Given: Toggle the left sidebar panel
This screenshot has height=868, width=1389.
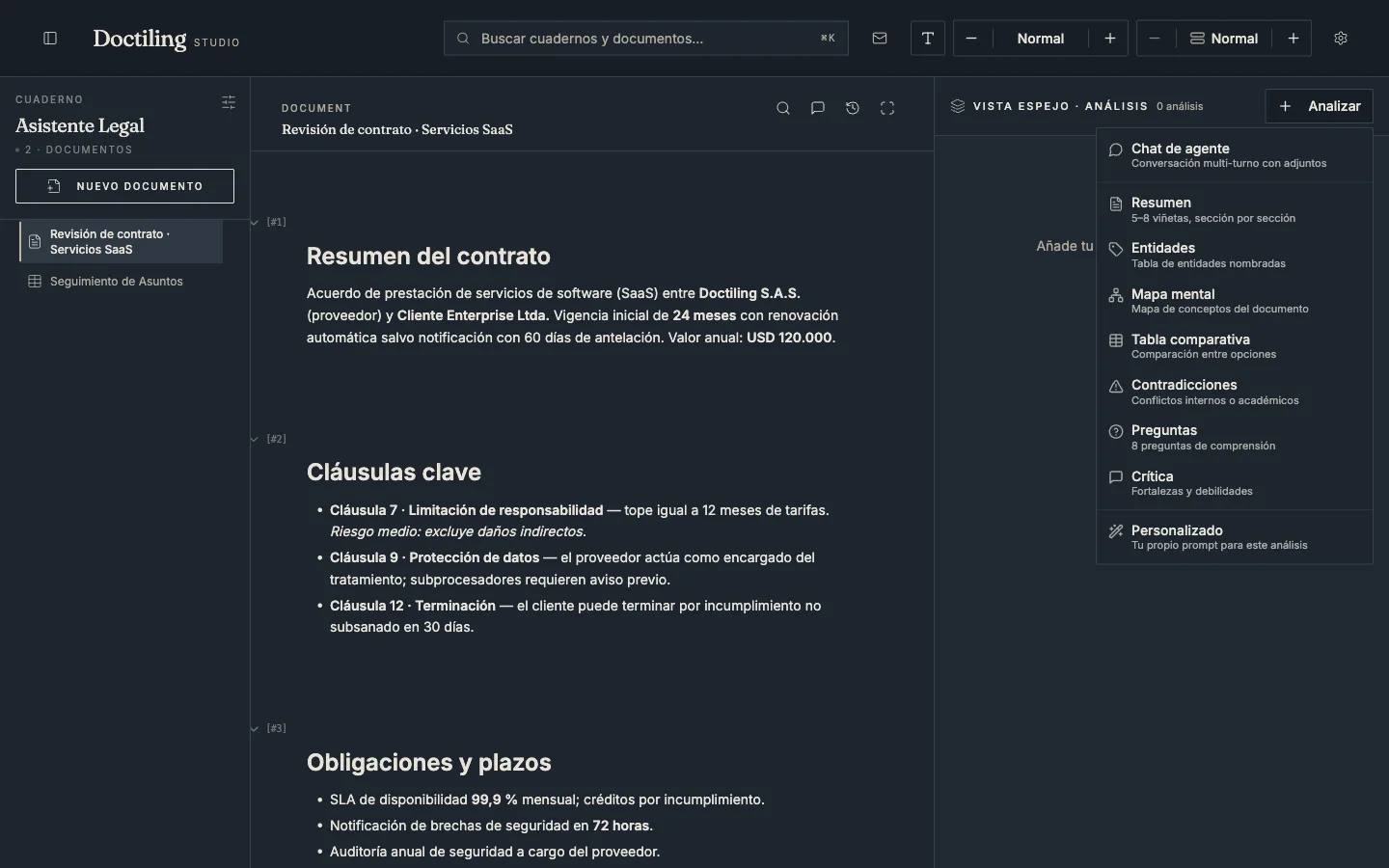Looking at the screenshot, I should 50,39.
